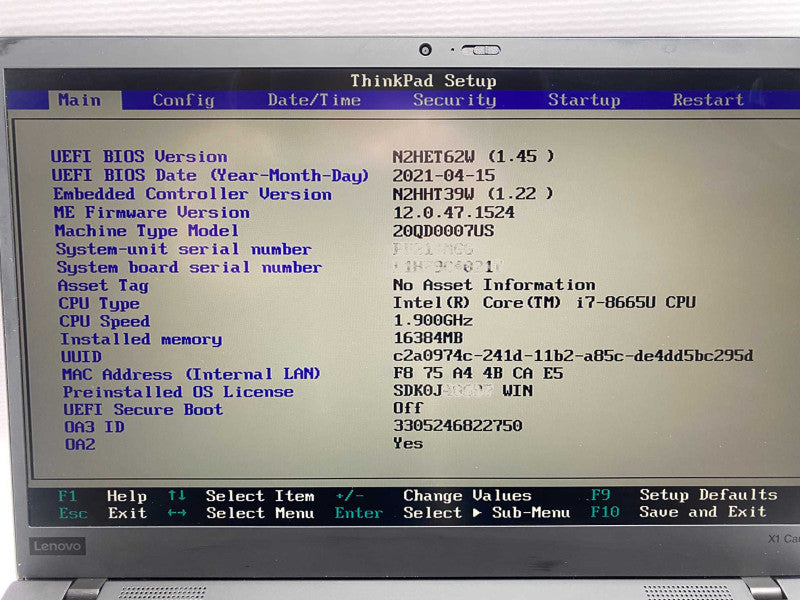Click the Select Sub-Menu legend
Screen dimensions: 800x600
(486, 512)
